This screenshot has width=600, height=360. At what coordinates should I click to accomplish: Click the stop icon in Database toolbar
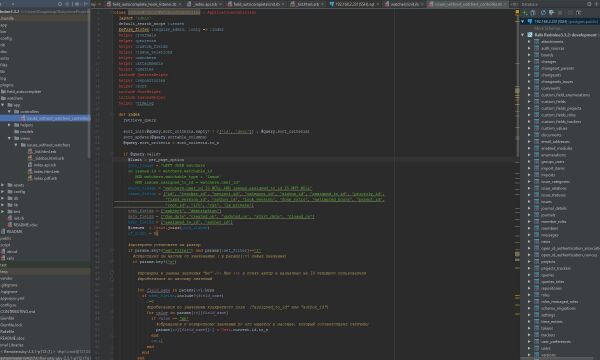pyautogui.click(x=560, y=13)
